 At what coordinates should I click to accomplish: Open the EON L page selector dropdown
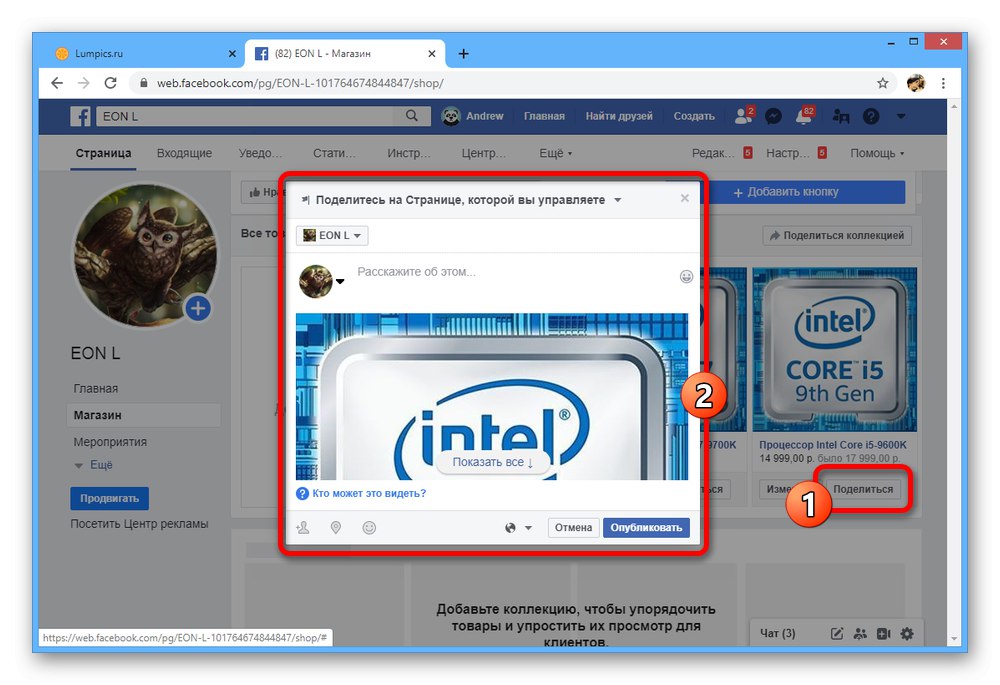(x=332, y=235)
